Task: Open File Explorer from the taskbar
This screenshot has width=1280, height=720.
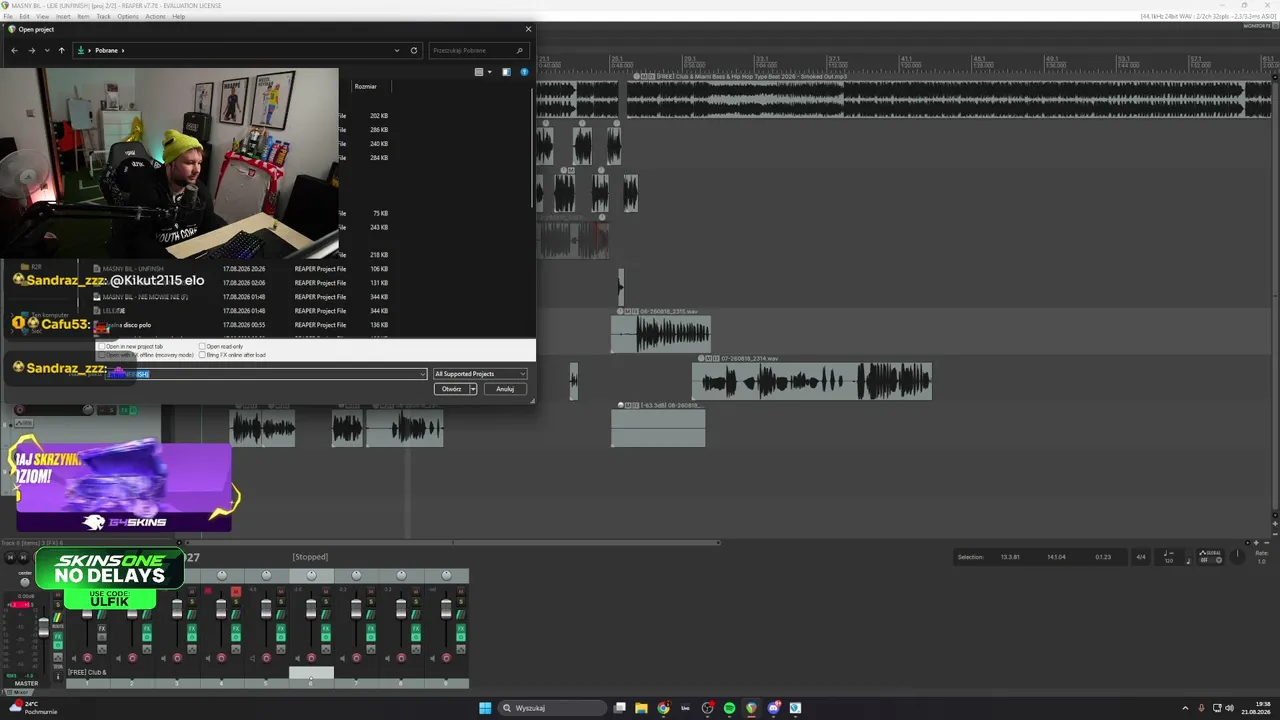Action: (x=641, y=708)
